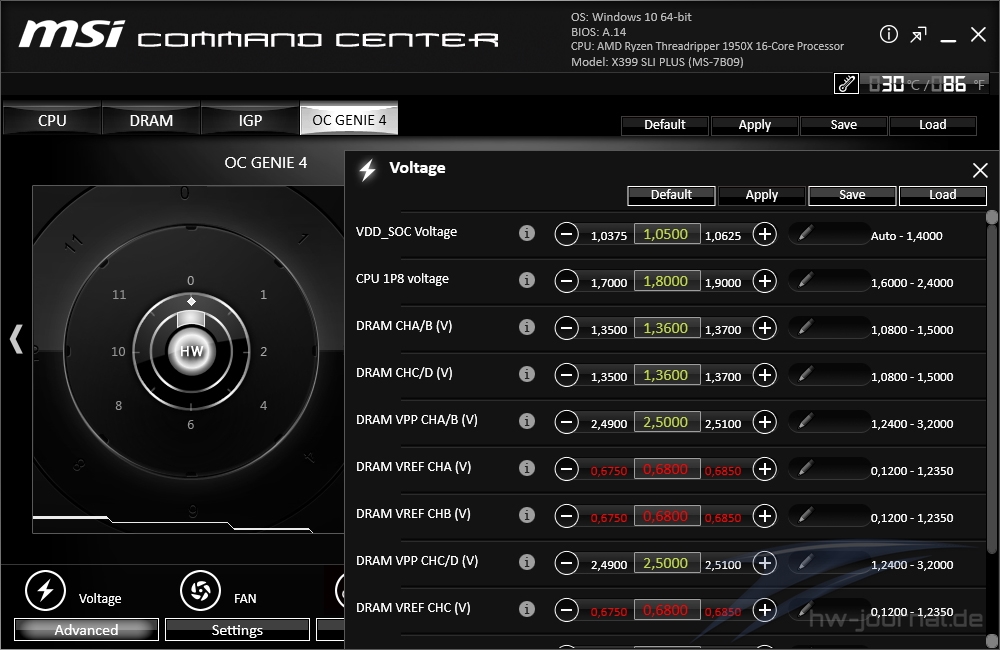Open the information icon in title bar
1000x650 pixels.
(888, 34)
